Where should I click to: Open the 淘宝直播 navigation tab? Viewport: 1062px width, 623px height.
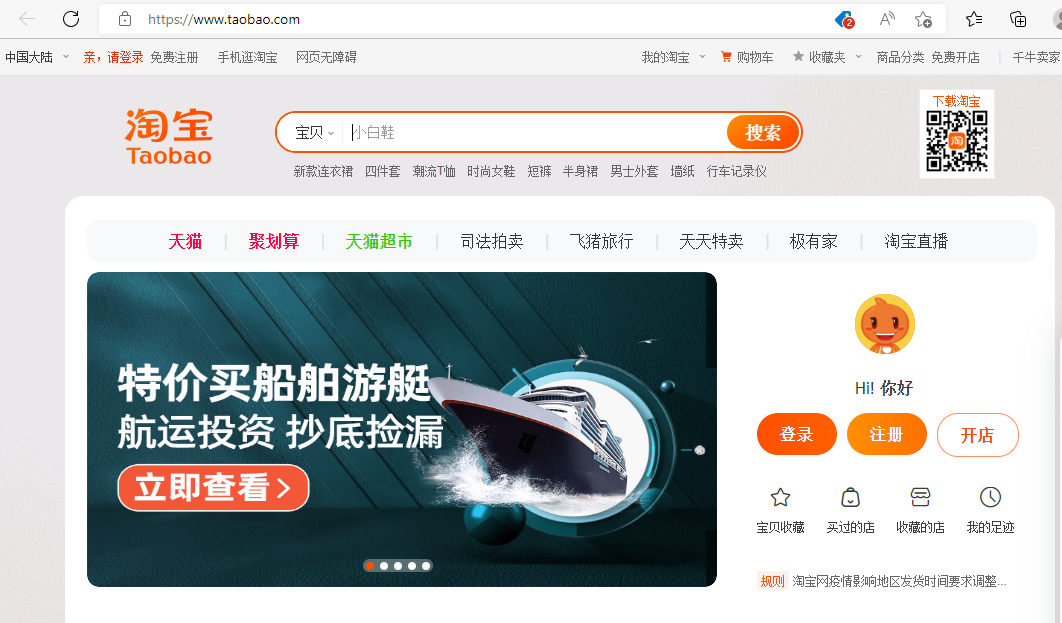point(916,241)
